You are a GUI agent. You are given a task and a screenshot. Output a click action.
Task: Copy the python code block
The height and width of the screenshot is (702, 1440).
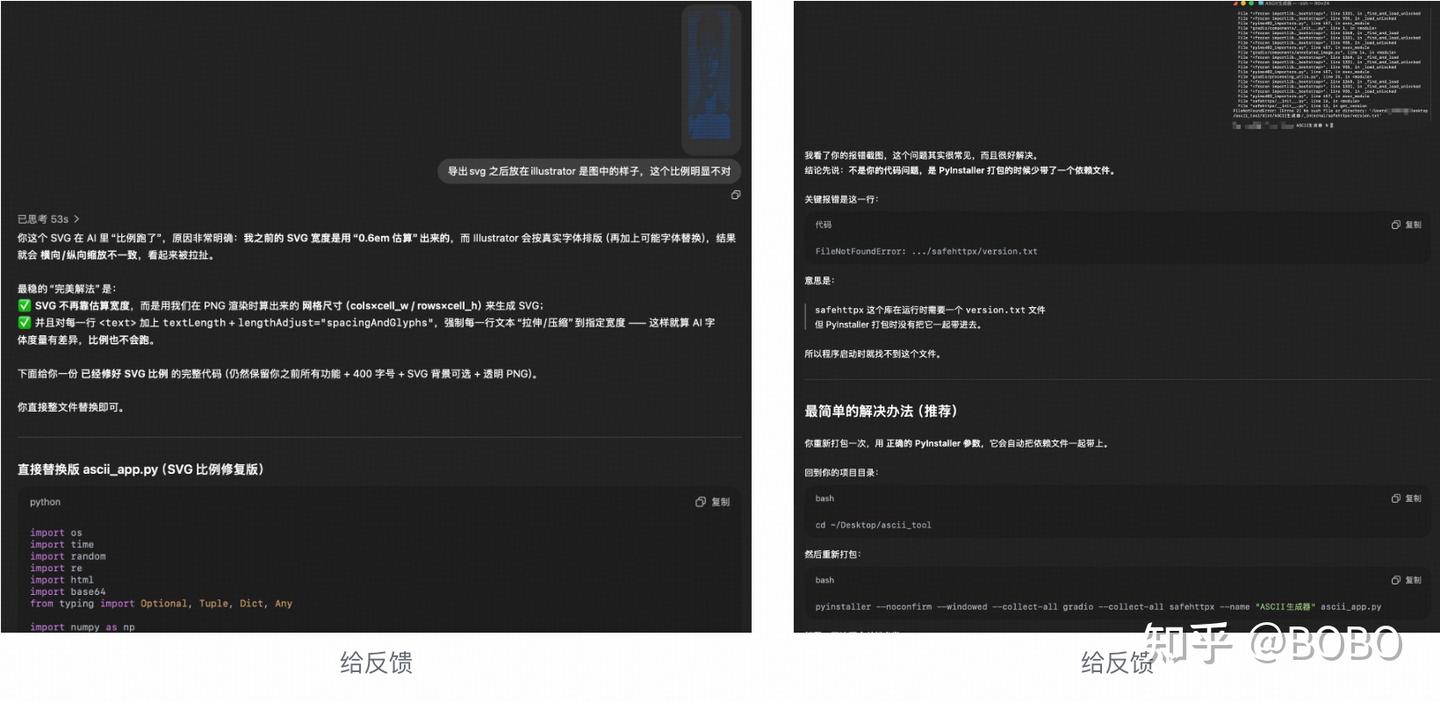(x=713, y=502)
